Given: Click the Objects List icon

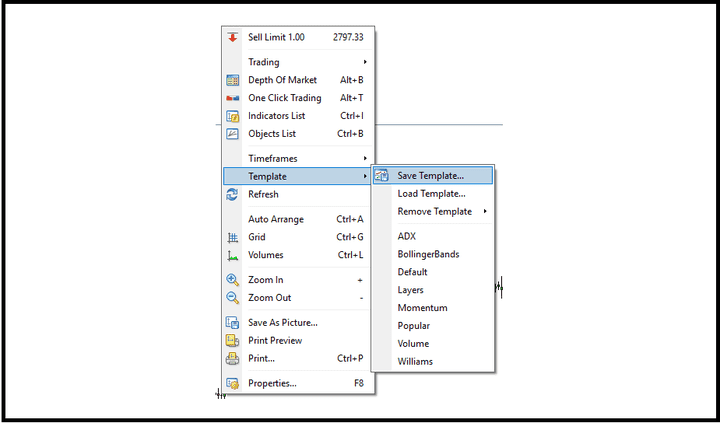Looking at the screenshot, I should click(232, 134).
